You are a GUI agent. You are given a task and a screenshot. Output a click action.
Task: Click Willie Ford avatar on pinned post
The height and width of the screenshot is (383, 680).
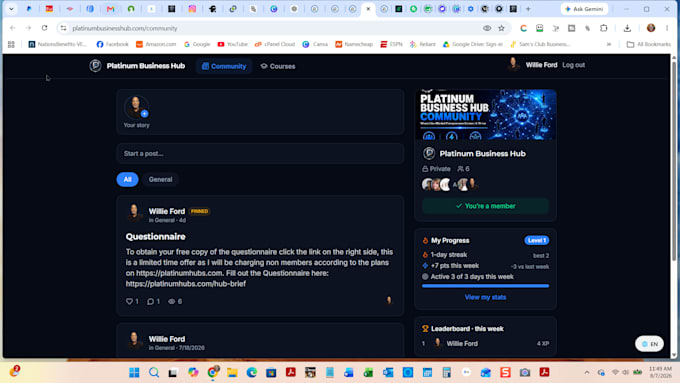(134, 213)
